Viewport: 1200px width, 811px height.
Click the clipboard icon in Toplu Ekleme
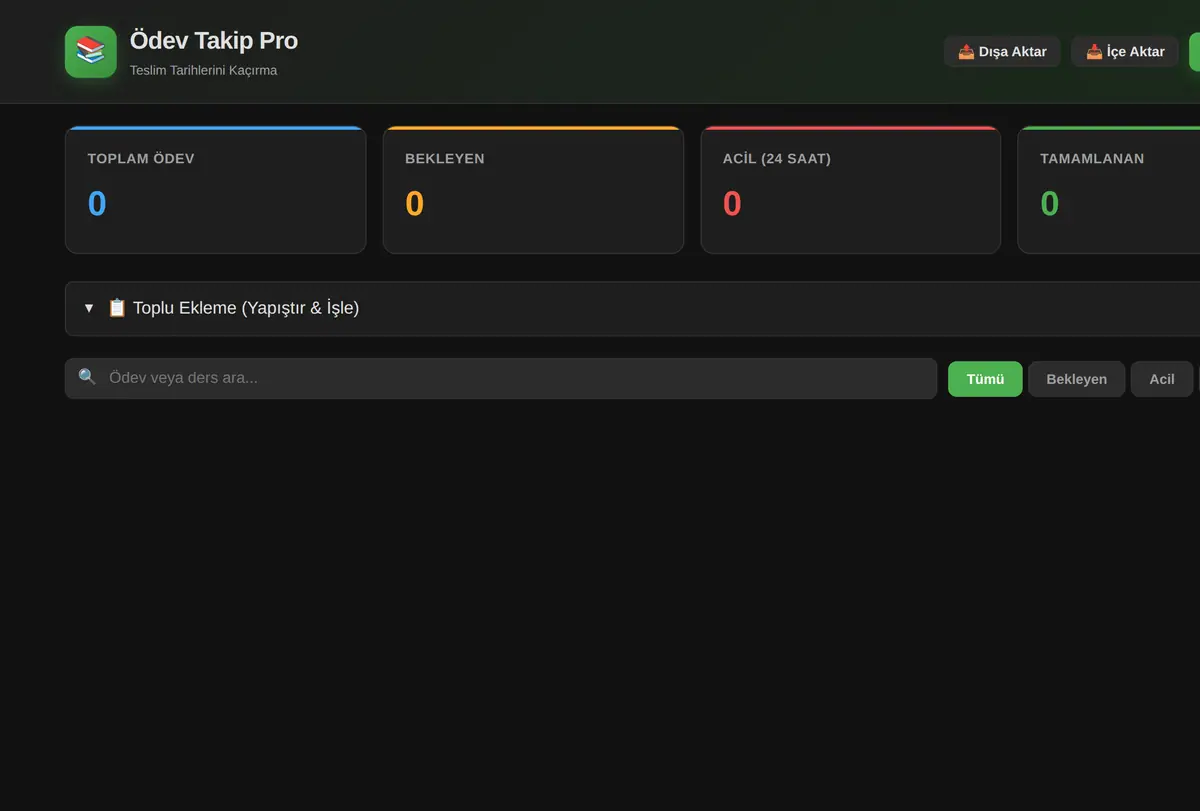coord(117,308)
